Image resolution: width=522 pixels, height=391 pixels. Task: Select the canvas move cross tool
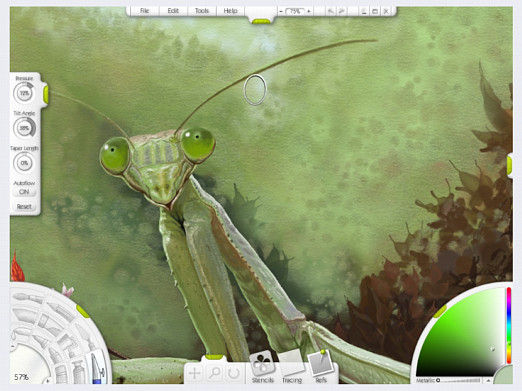(195, 373)
